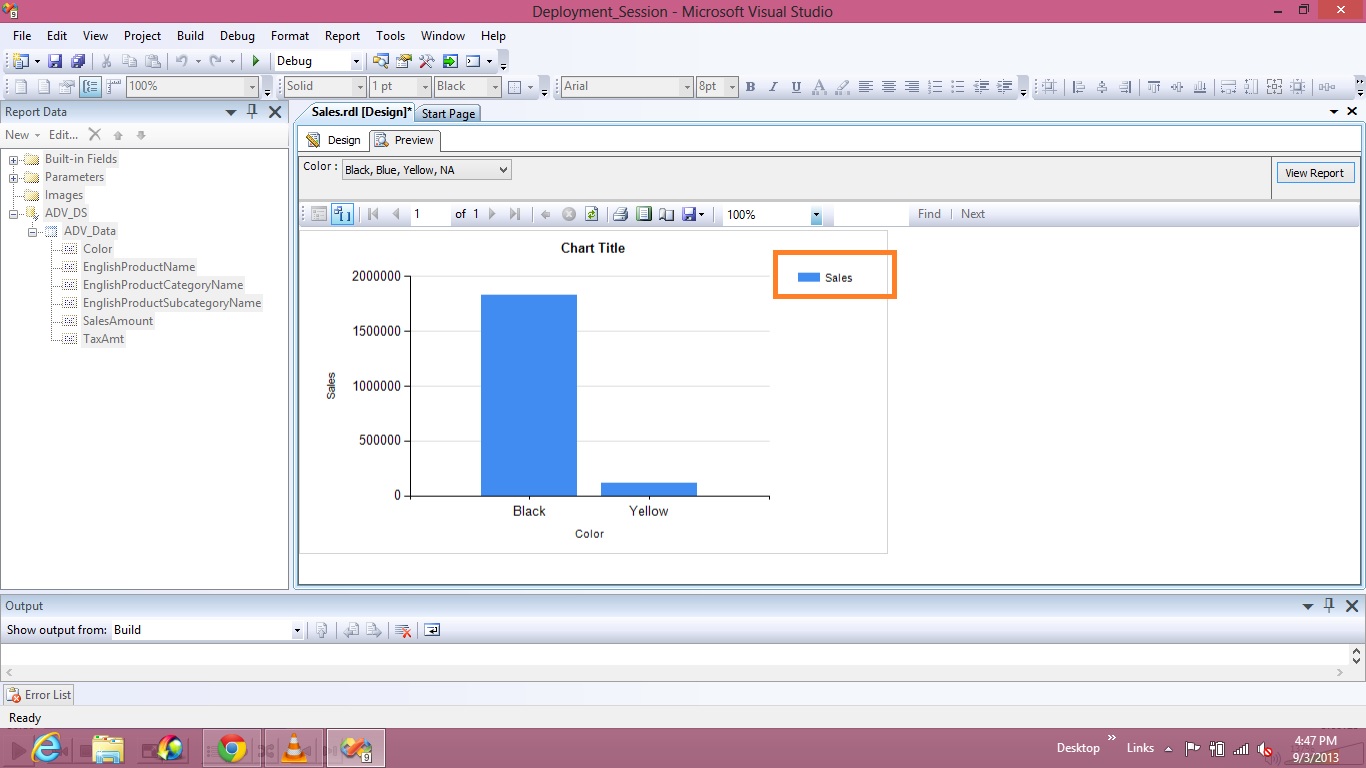Click the green Start Debugging arrow
Image resolution: width=1366 pixels, height=768 pixels.
pos(256,61)
